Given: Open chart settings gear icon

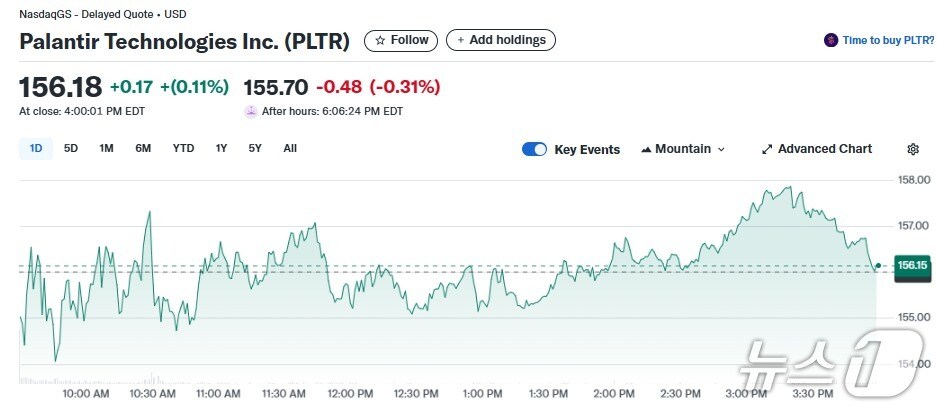Looking at the screenshot, I should 912,149.
